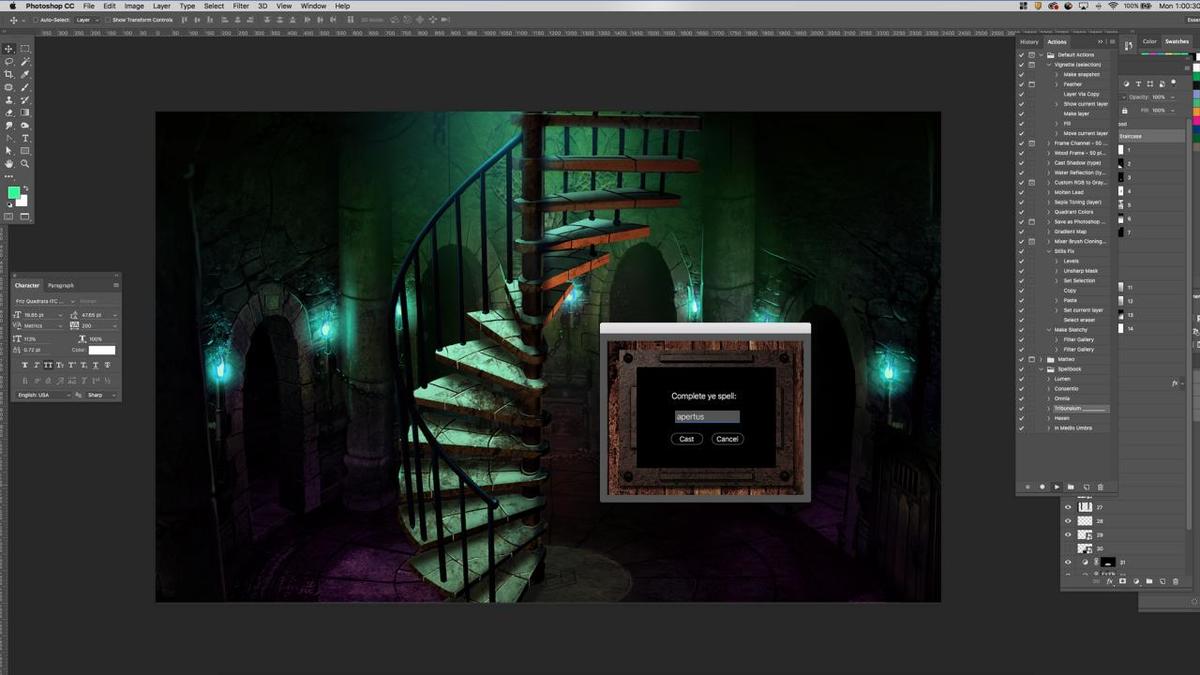Screen dimensions: 1200x675
Task: Select the Eraser tool
Action: click(8, 113)
